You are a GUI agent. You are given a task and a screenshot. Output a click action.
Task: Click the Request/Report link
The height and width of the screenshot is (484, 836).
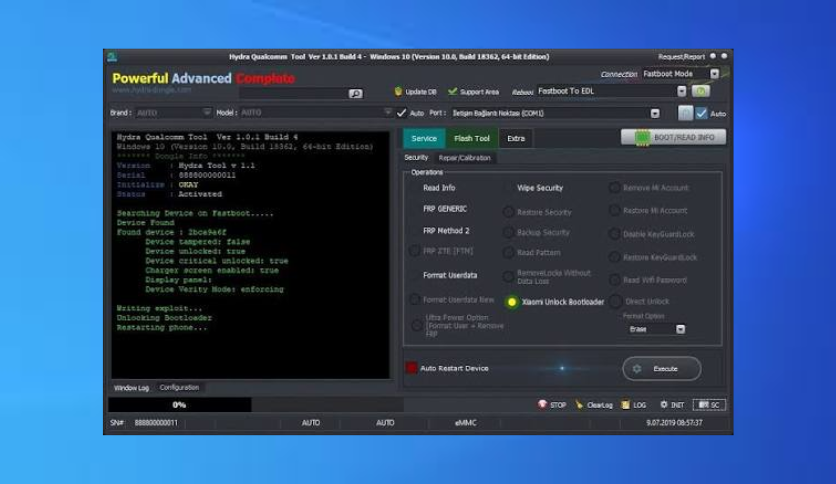[x=681, y=57]
